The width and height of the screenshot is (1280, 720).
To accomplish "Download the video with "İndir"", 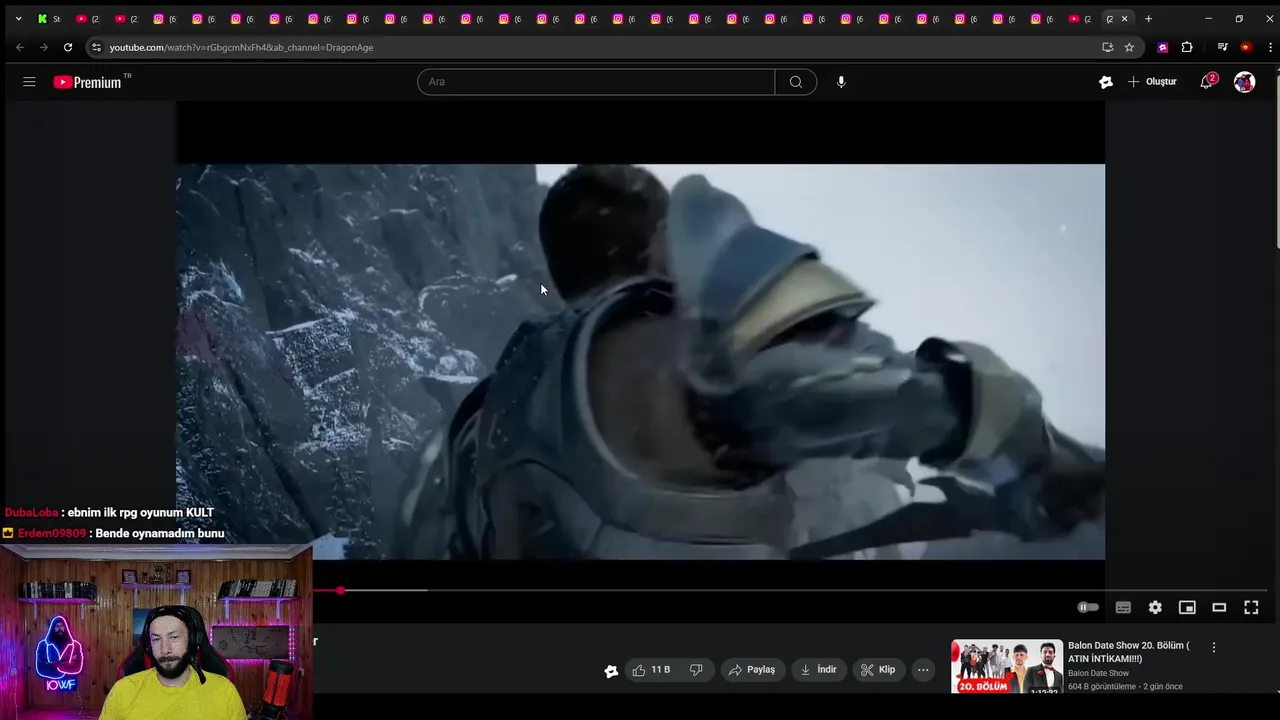I will (818, 670).
